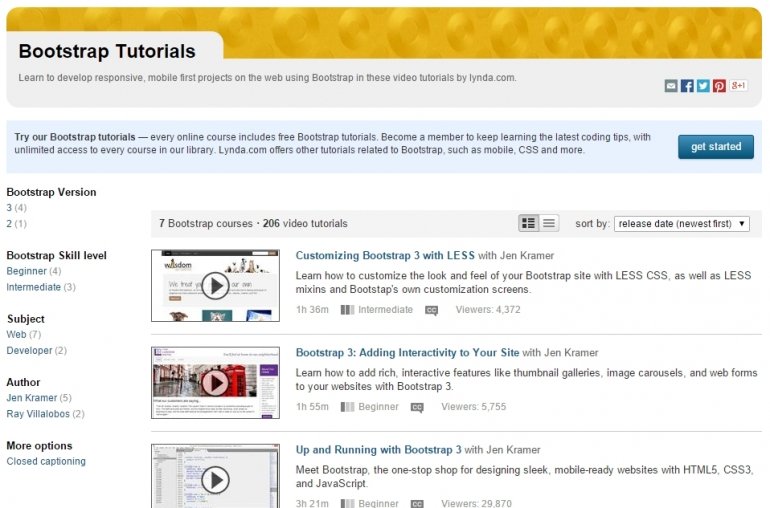
Task: Switch to compact list view
Action: pyautogui.click(x=549, y=223)
